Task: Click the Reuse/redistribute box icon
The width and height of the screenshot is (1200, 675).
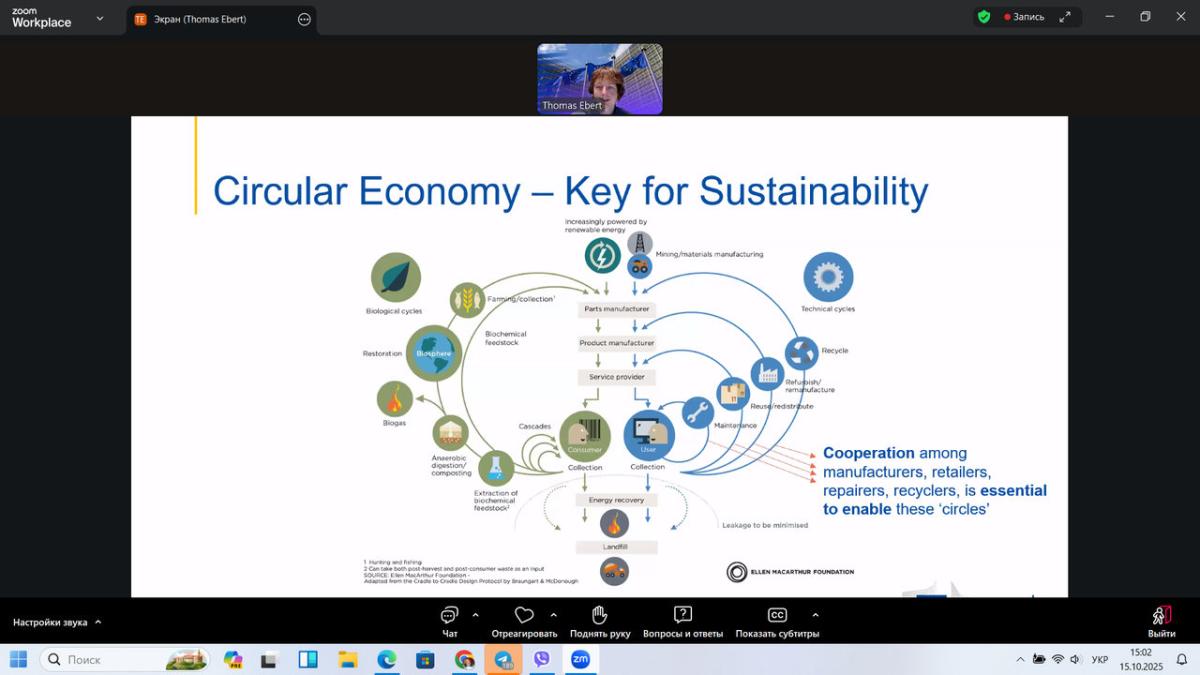Action: tap(733, 394)
